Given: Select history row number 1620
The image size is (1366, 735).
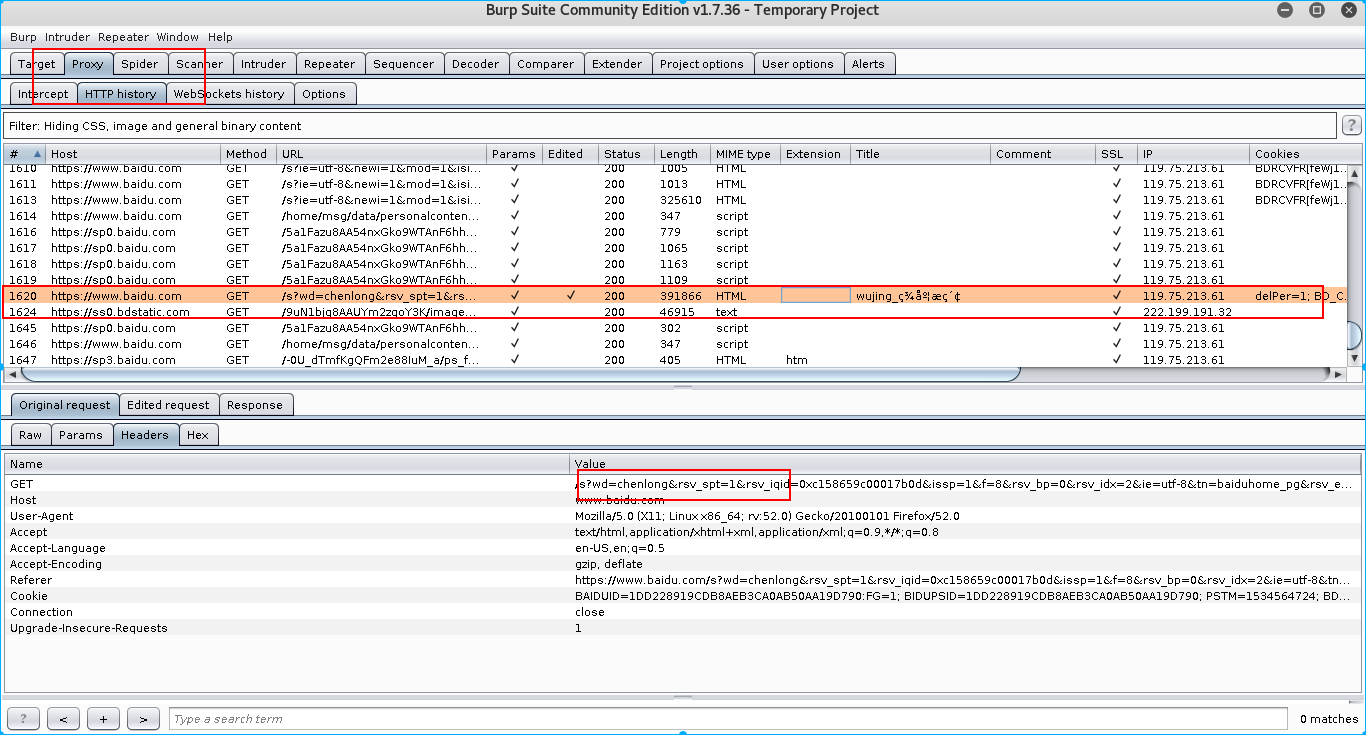Looking at the screenshot, I should coord(676,296).
